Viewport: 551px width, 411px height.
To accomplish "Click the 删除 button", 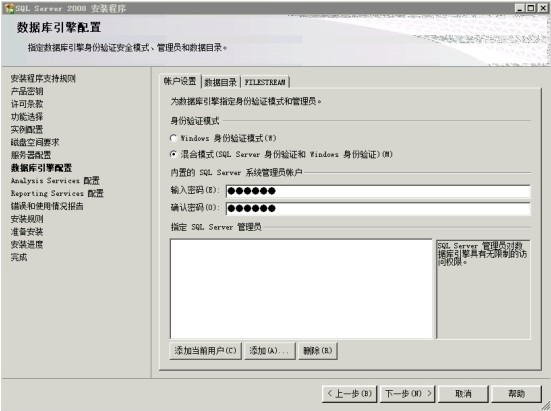I will 318,351.
